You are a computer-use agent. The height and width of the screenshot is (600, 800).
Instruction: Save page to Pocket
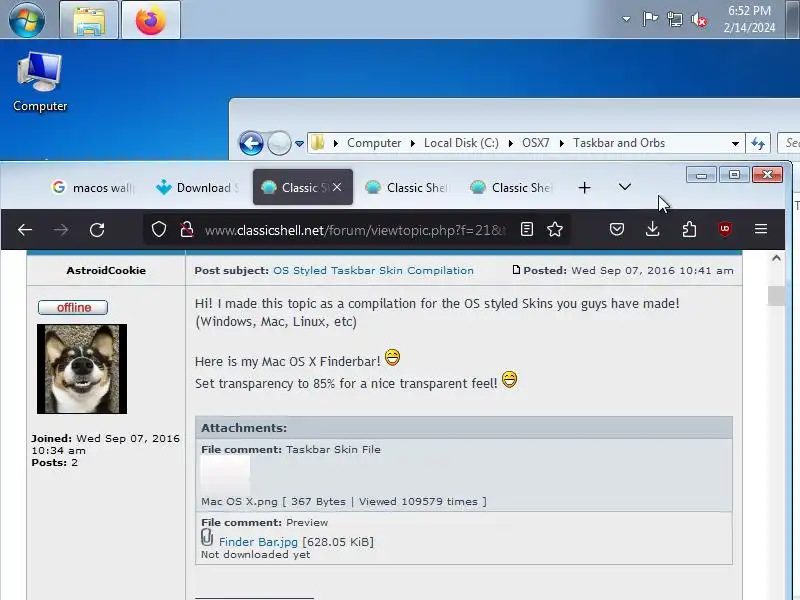617,230
